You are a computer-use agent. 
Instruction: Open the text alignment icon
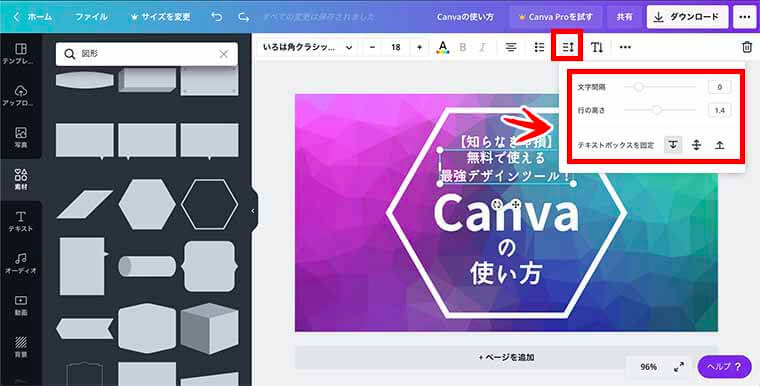pos(510,47)
